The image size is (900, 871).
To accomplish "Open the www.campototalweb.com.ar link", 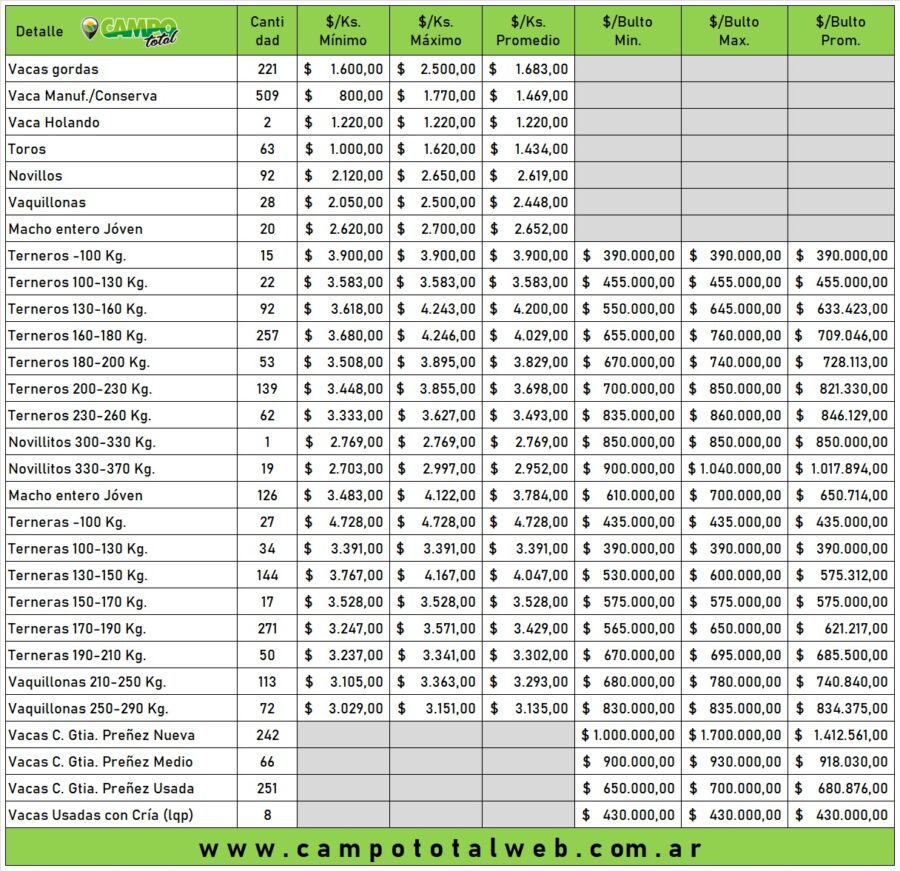I will click(449, 849).
